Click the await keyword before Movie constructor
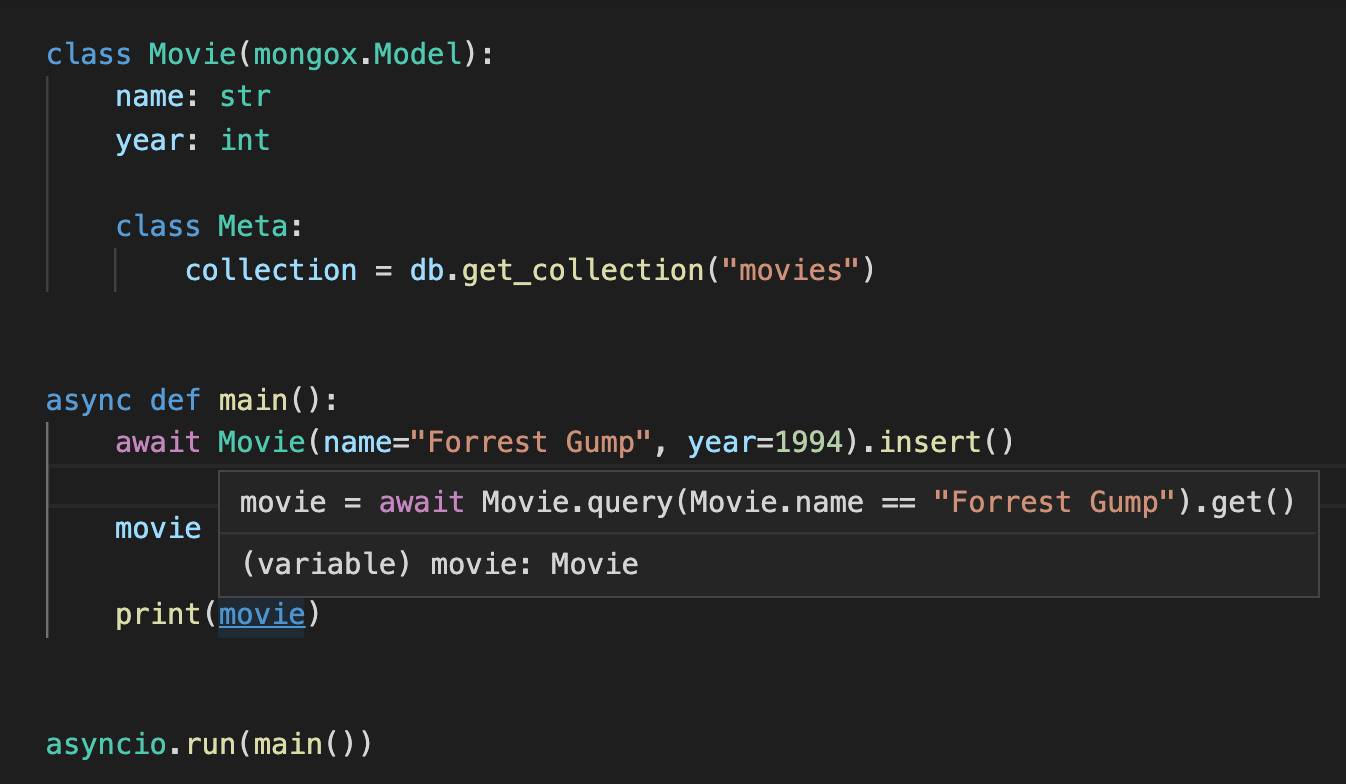Image resolution: width=1346 pixels, height=784 pixels. pyautogui.click(x=158, y=442)
